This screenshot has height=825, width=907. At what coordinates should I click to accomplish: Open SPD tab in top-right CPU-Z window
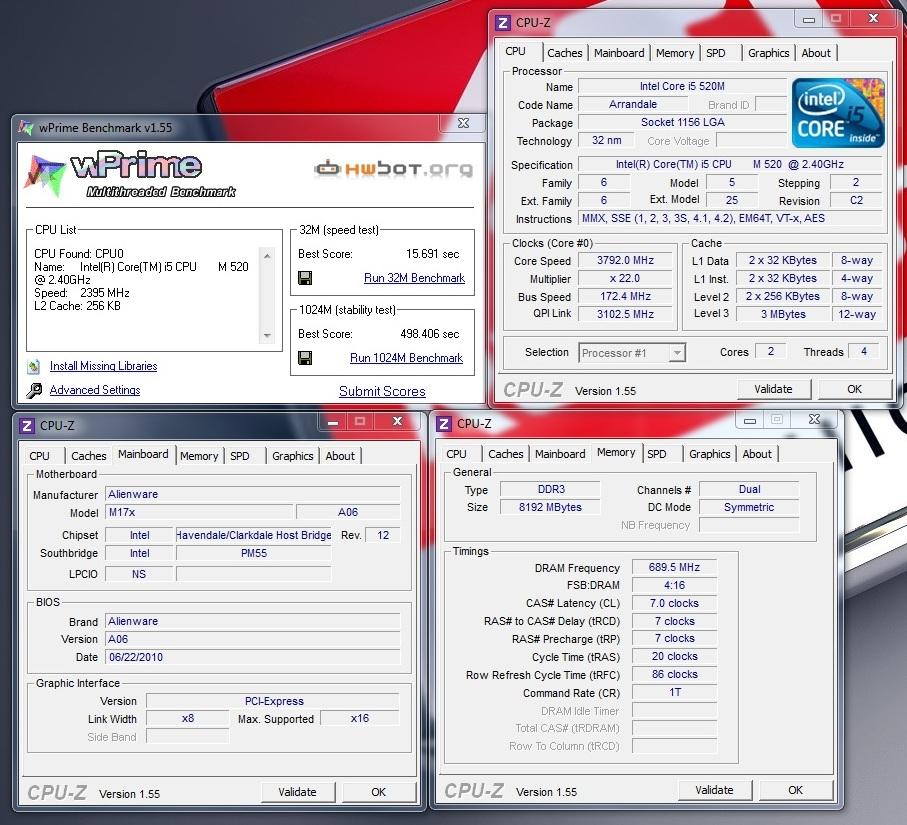[x=716, y=53]
